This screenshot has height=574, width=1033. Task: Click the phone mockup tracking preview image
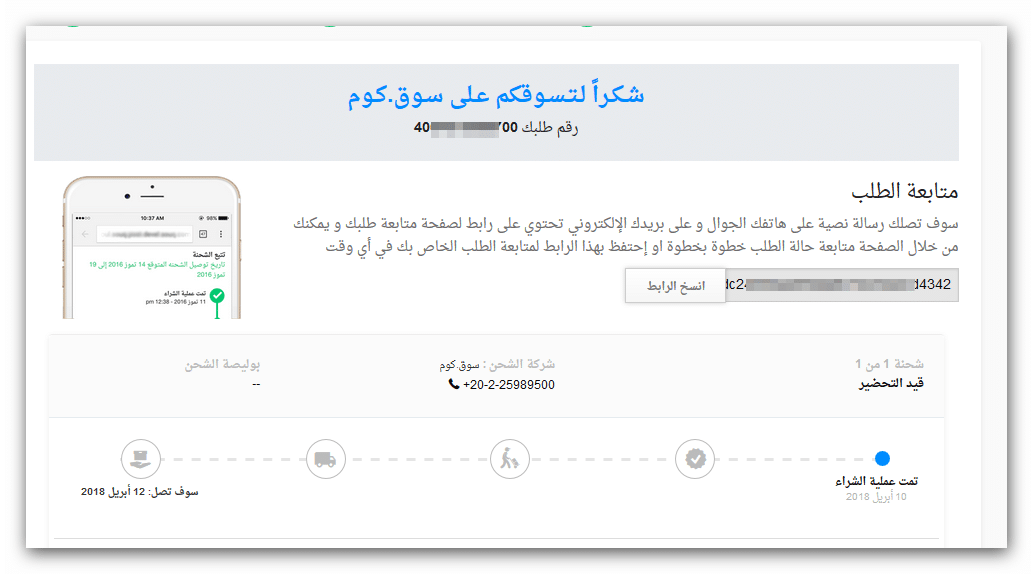pyautogui.click(x=152, y=248)
